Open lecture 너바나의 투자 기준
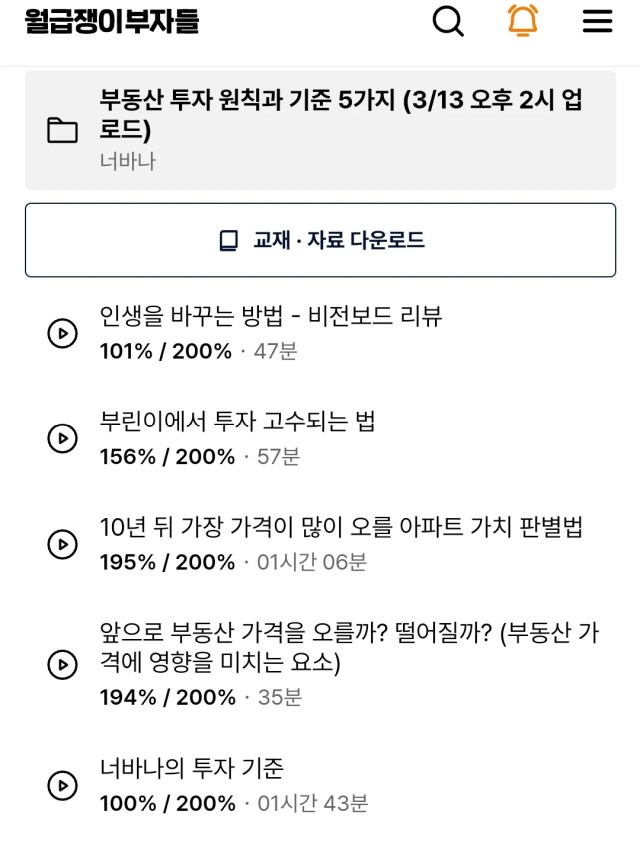640x850 pixels. (192, 768)
